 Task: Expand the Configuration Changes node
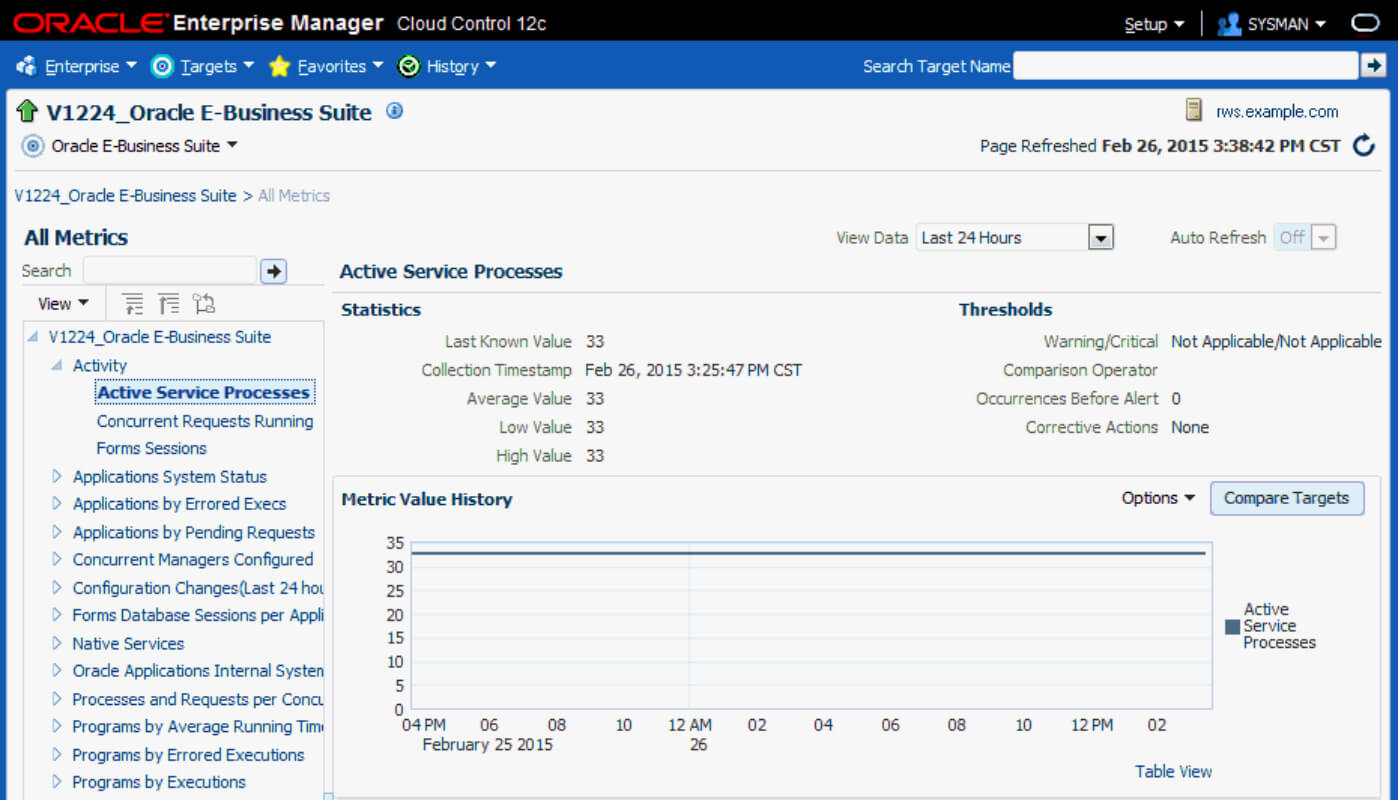click(x=57, y=588)
